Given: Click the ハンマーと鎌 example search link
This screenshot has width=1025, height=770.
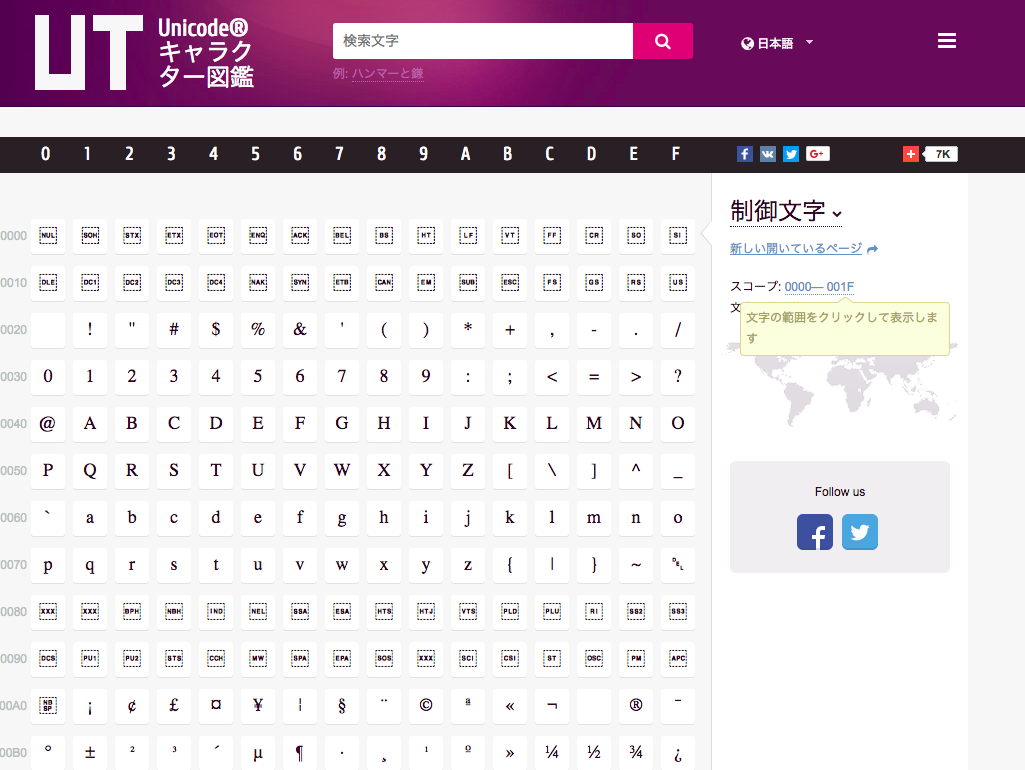Looking at the screenshot, I should [387, 74].
